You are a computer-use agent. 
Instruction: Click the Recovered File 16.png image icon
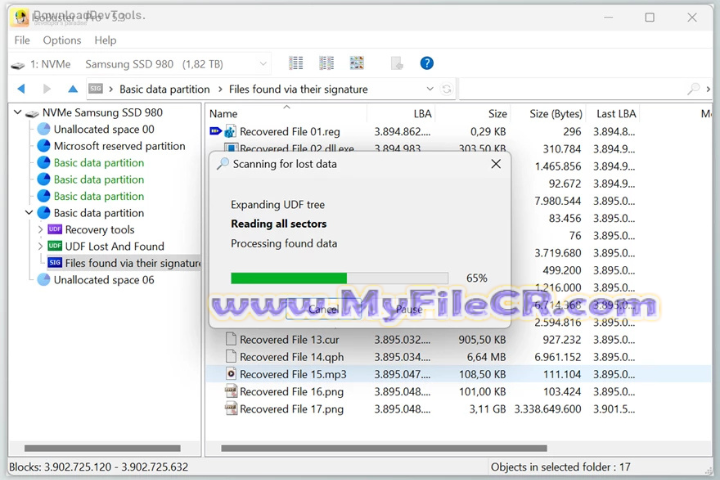(231, 391)
